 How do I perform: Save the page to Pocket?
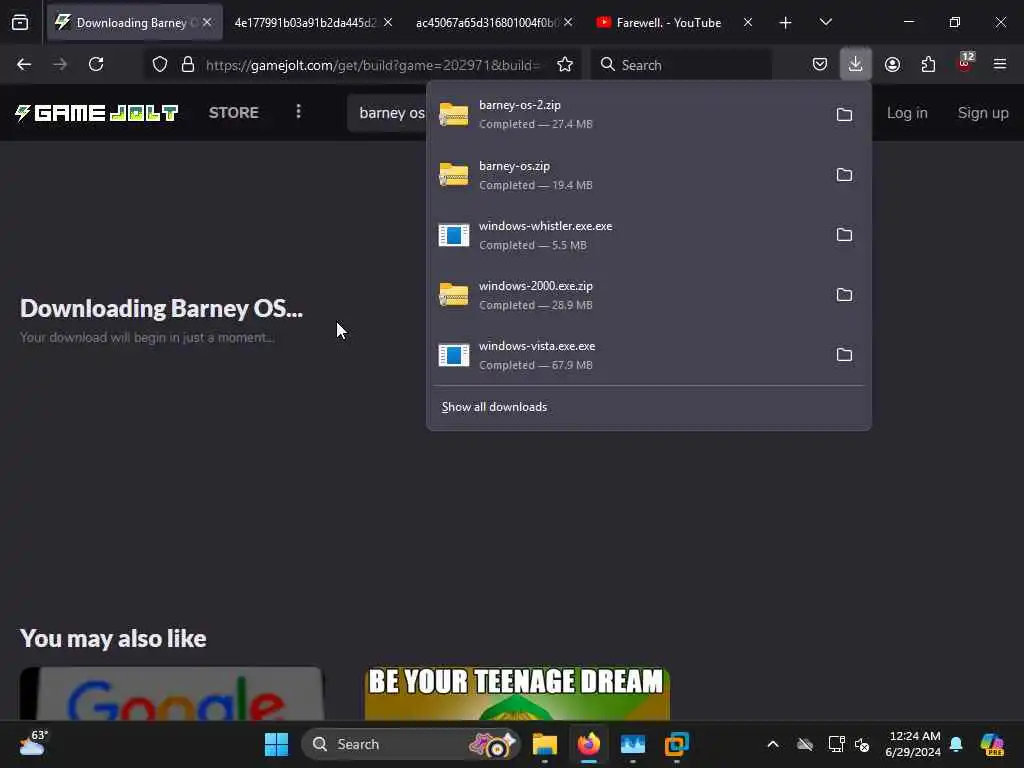point(820,65)
